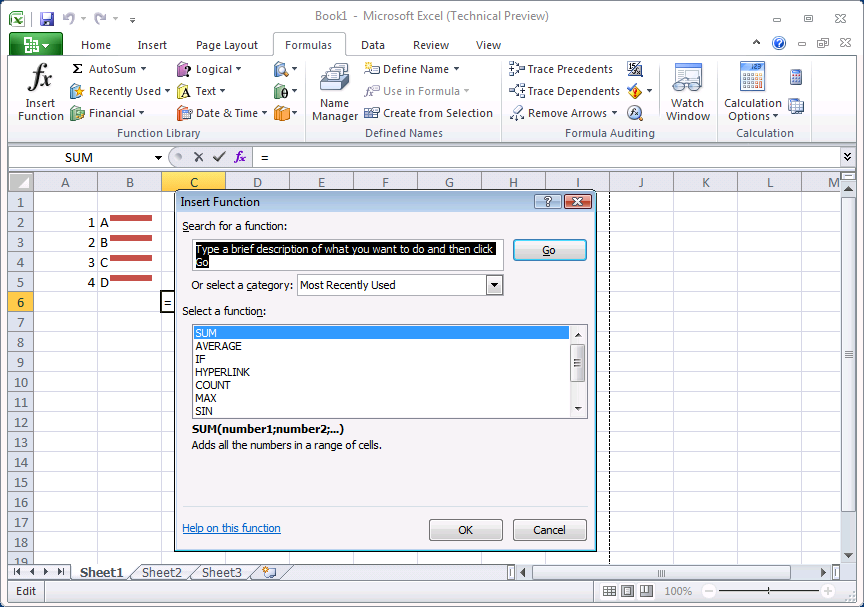The image size is (864, 607).
Task: Click Error Checking icon
Action: pyautogui.click(x=634, y=91)
